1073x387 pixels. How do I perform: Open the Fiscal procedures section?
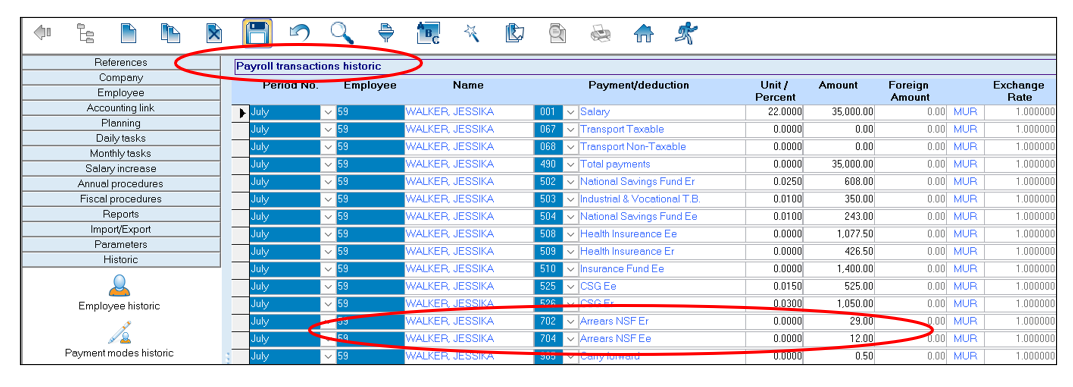(120, 199)
